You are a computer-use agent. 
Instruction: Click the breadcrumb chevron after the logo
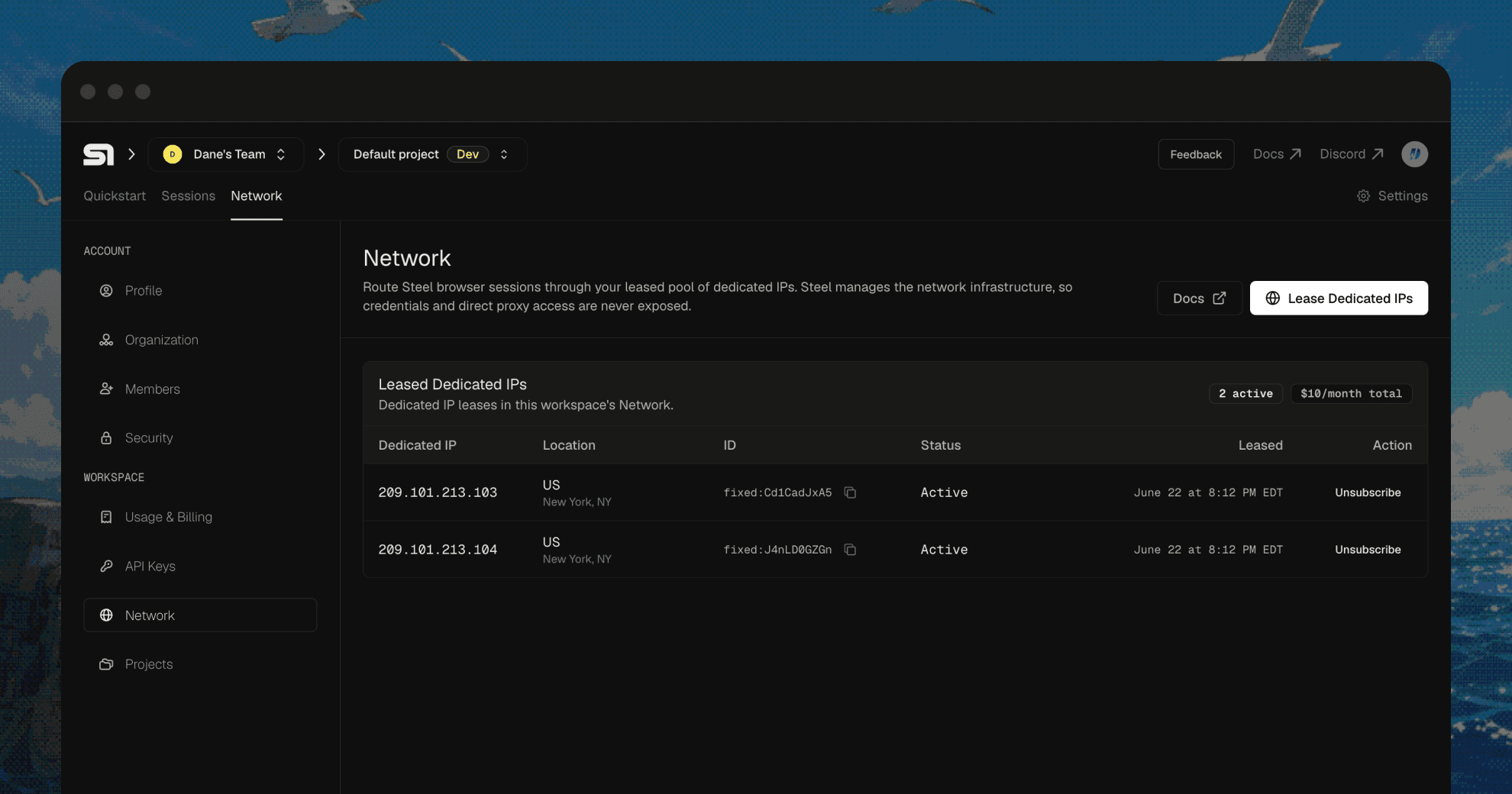click(131, 154)
